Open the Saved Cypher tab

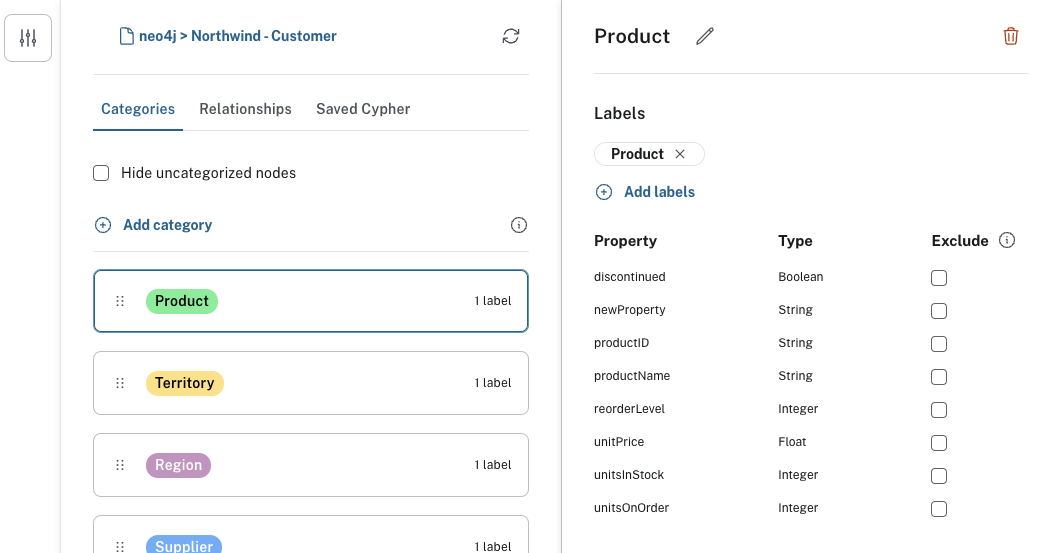363,109
